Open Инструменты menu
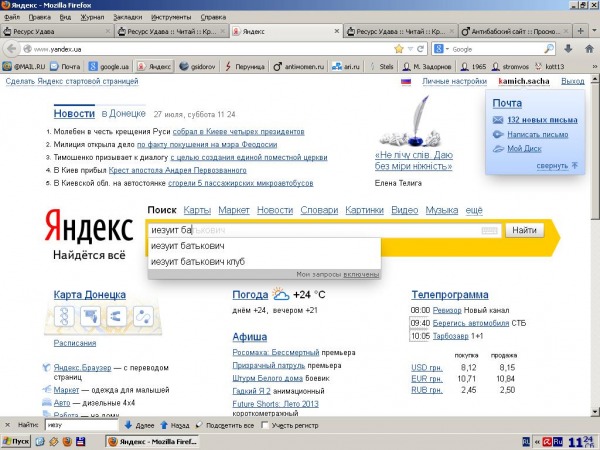600x450 pixels. [x=171, y=17]
